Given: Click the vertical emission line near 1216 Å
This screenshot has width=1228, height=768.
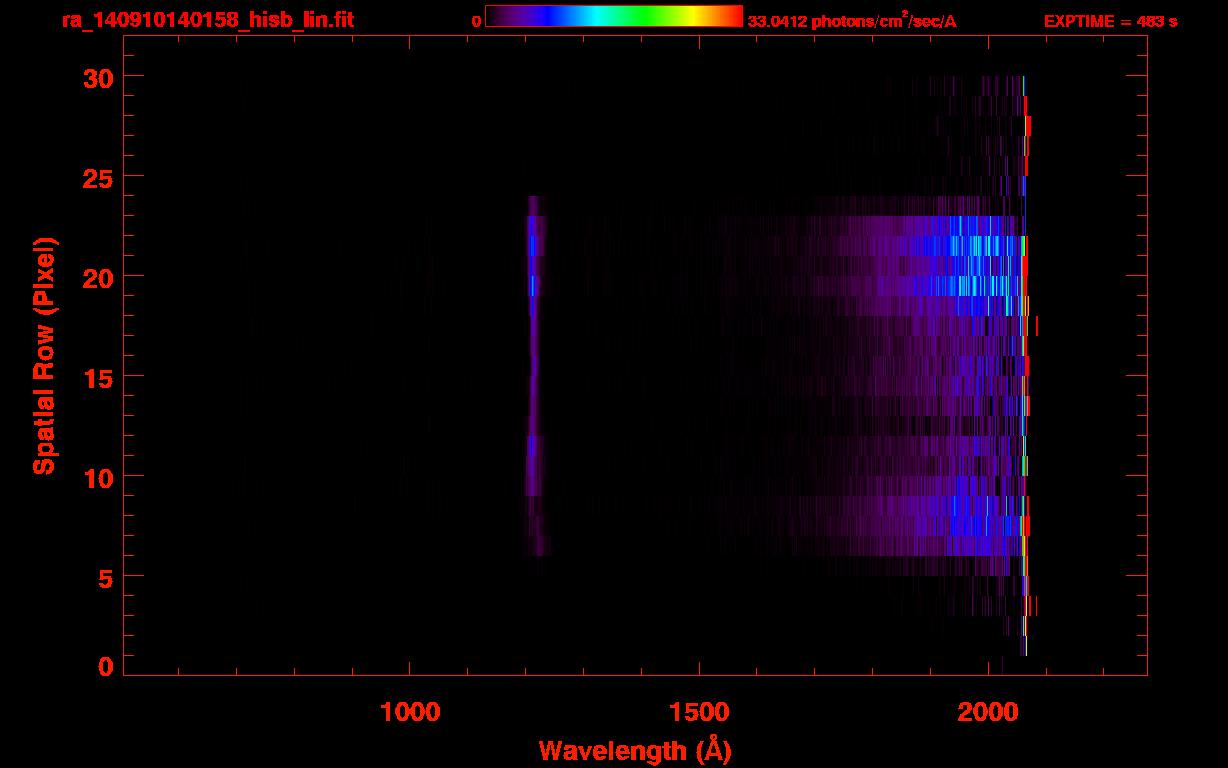Looking at the screenshot, I should 534,375.
